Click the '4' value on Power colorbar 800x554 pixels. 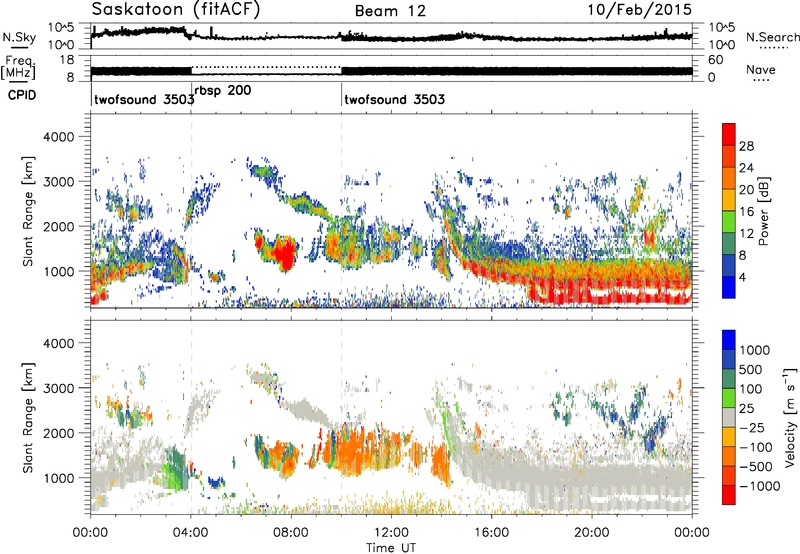pos(743,277)
